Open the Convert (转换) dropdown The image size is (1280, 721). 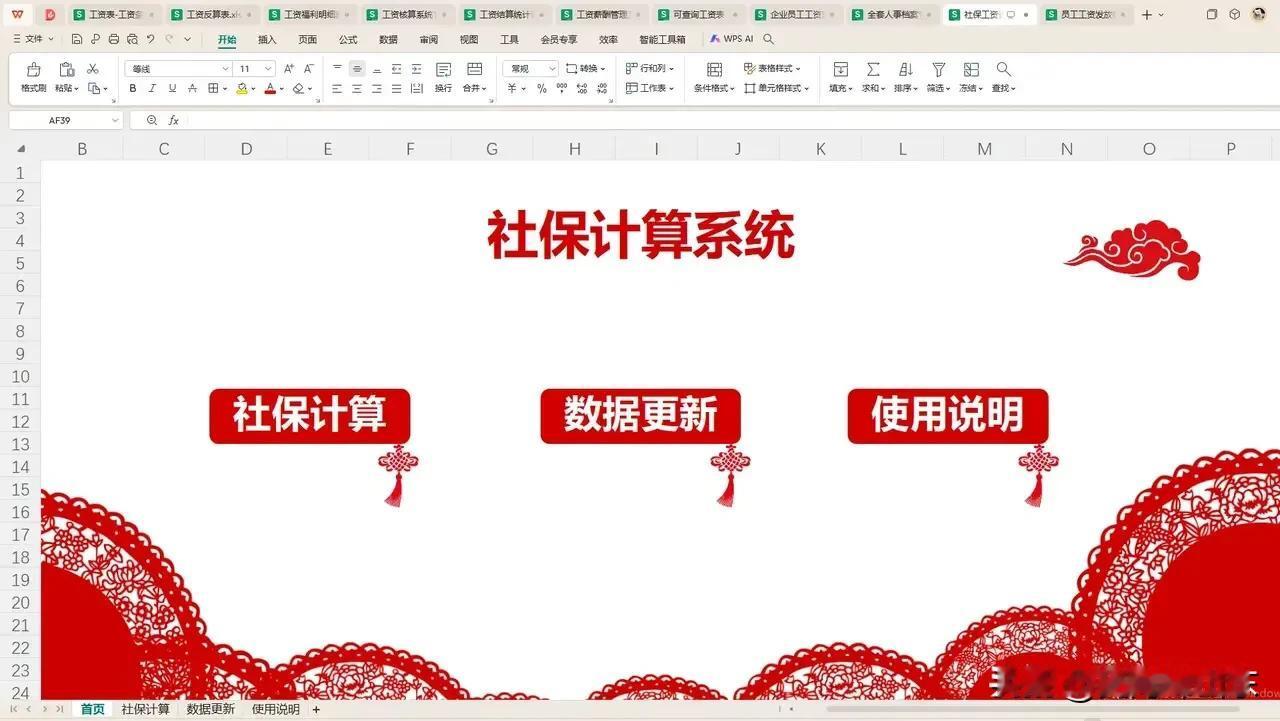[x=586, y=69]
